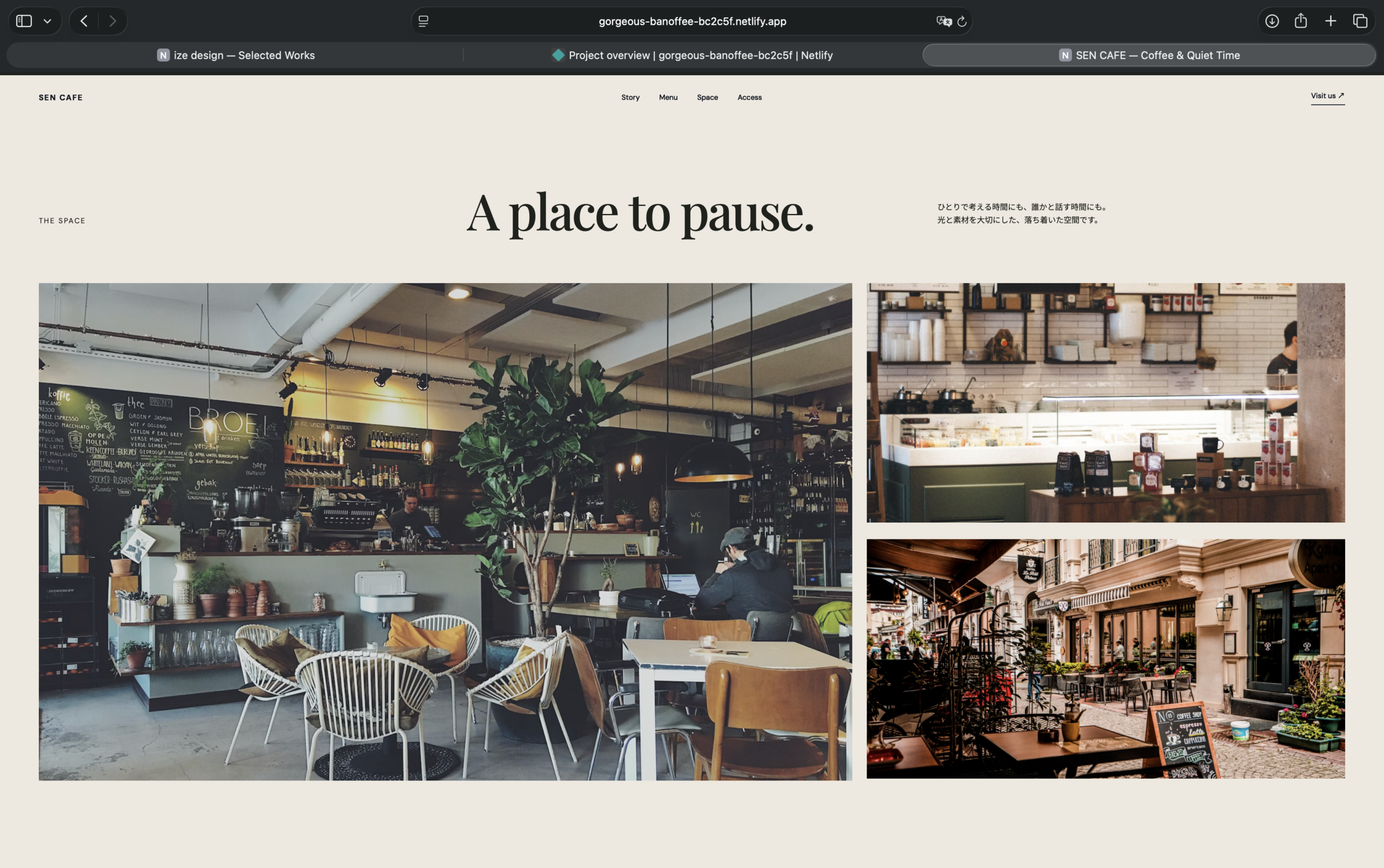The image size is (1384, 868).
Task: Show downloads with the download icon
Action: [1272, 21]
